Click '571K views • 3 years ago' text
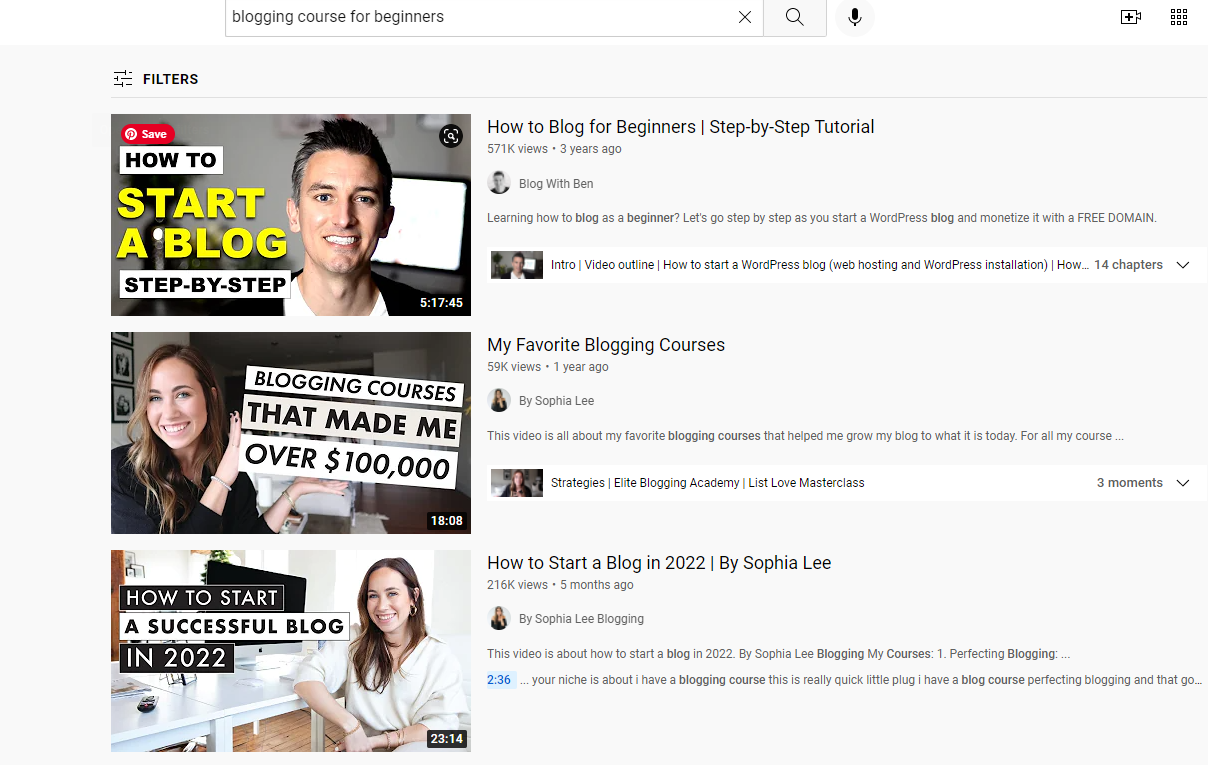The height and width of the screenshot is (765, 1208). click(x=554, y=149)
